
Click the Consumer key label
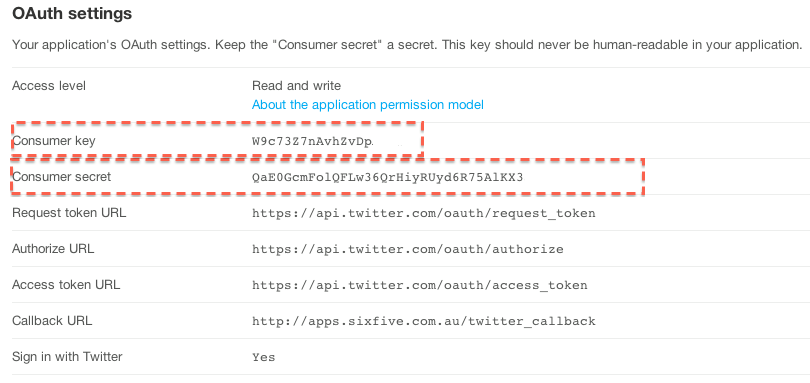(x=54, y=141)
